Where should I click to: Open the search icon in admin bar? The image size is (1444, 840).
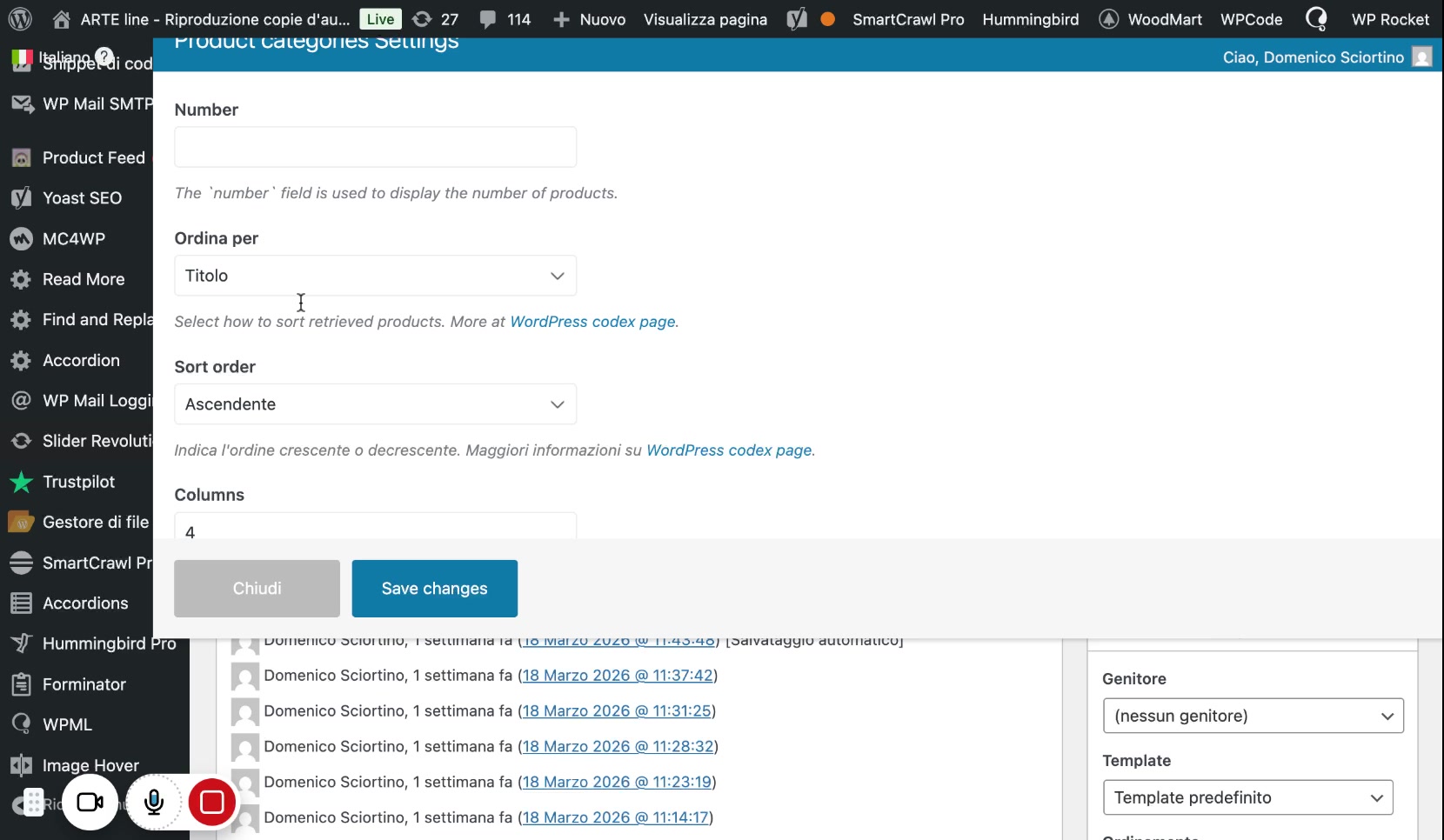coord(1316,19)
